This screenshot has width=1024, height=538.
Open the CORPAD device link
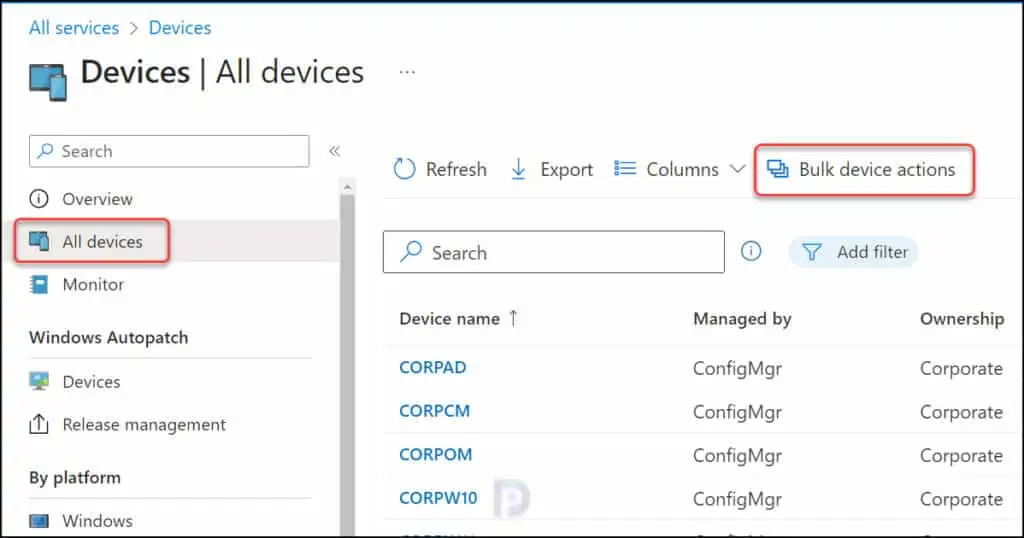point(432,368)
